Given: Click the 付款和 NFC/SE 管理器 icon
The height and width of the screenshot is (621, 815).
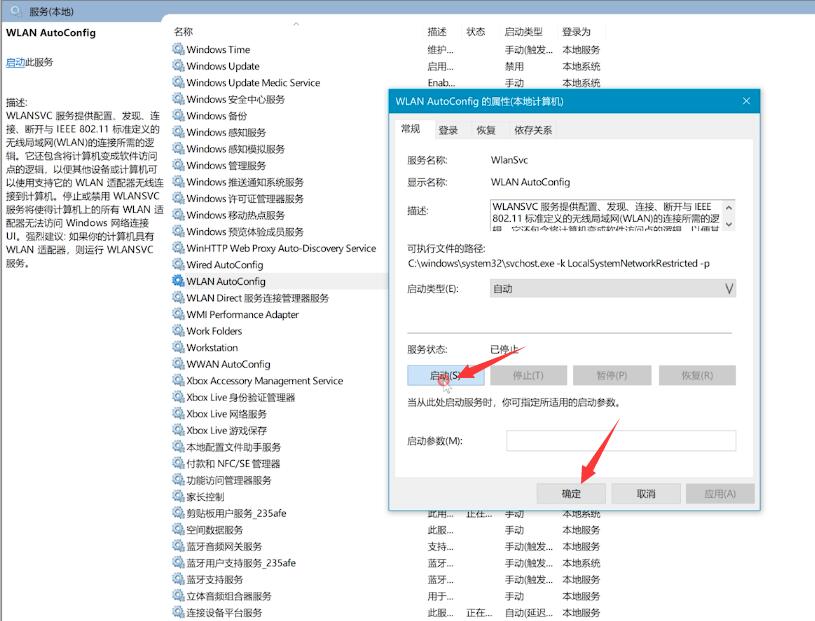Looking at the screenshot, I should tap(178, 464).
